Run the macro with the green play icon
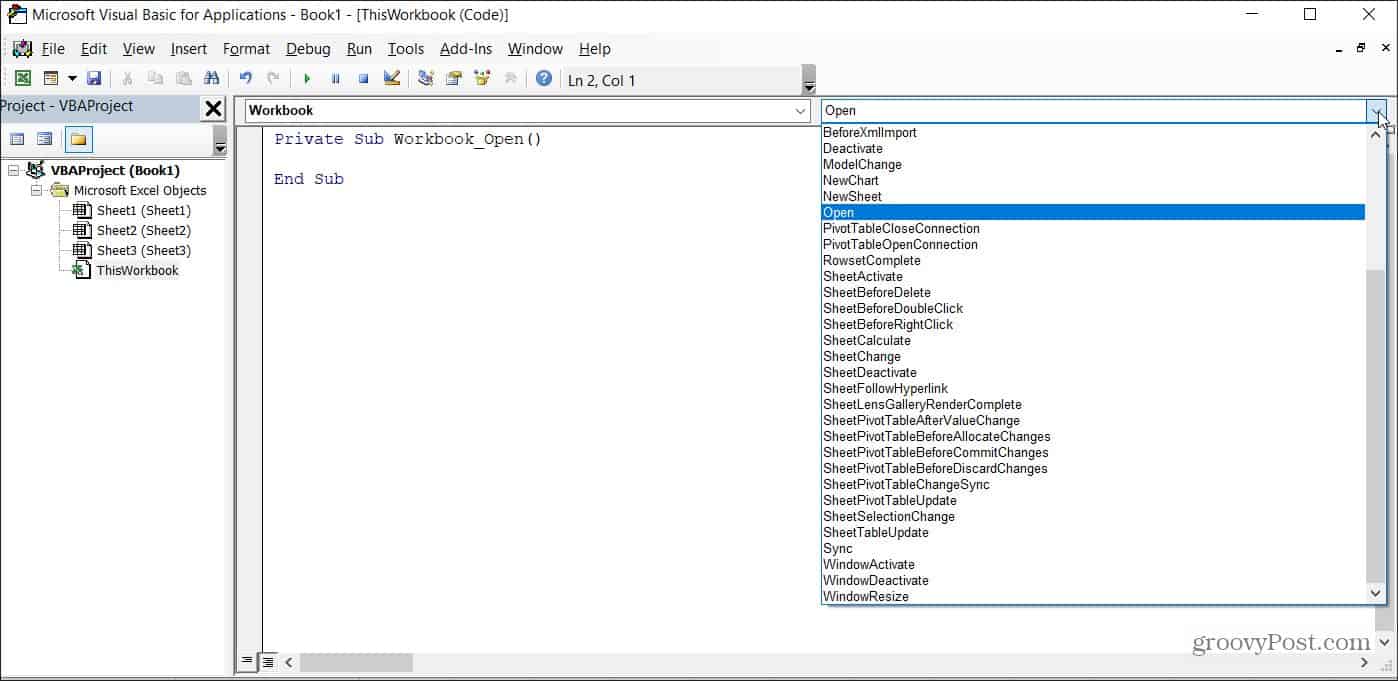The width and height of the screenshot is (1398, 681). point(307,79)
